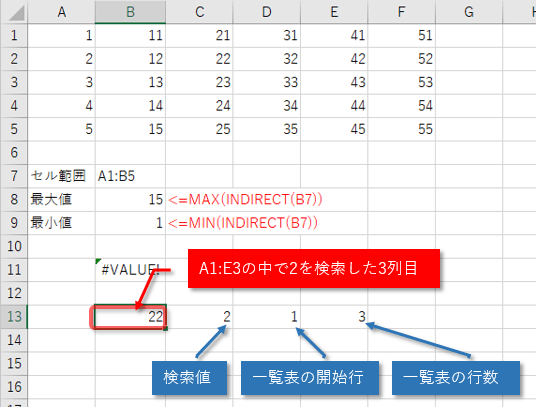Click cell B1 containing 11

(x=130, y=36)
